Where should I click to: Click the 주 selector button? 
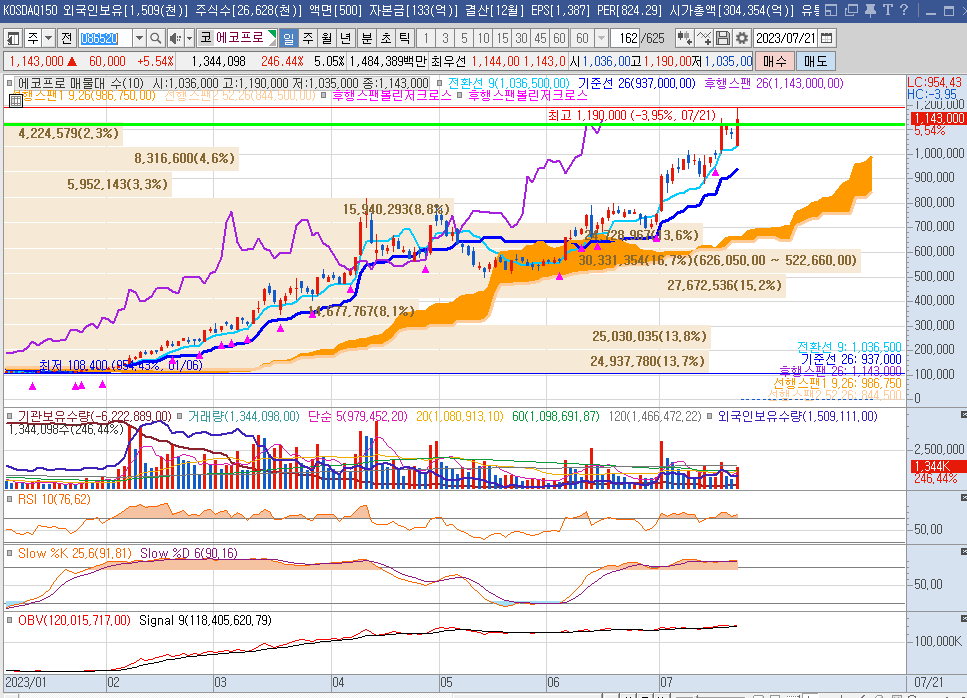(x=33, y=38)
